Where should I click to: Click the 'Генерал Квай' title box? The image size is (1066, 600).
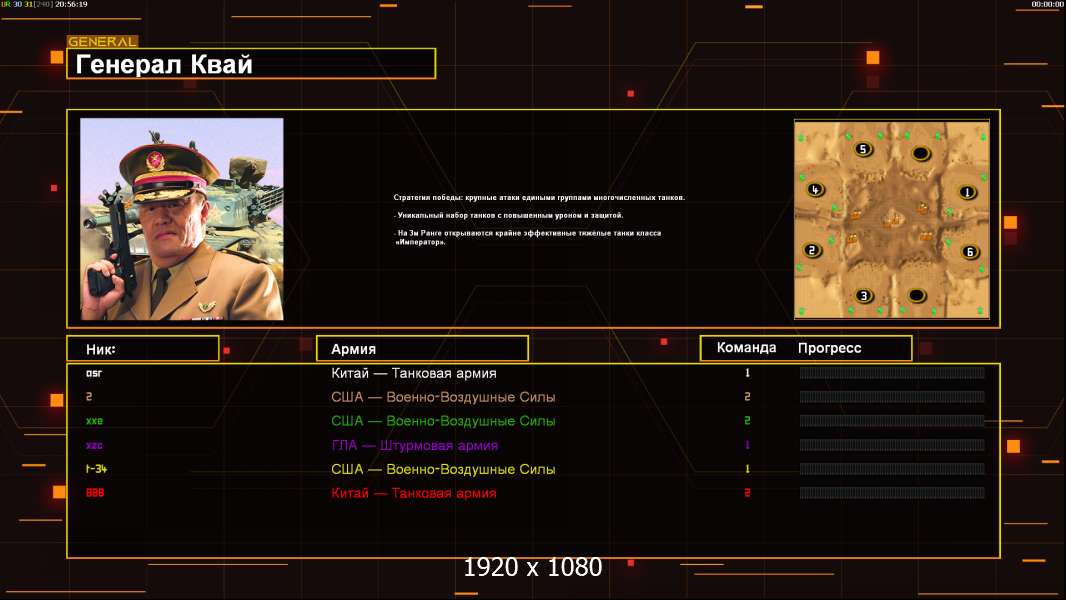point(251,64)
